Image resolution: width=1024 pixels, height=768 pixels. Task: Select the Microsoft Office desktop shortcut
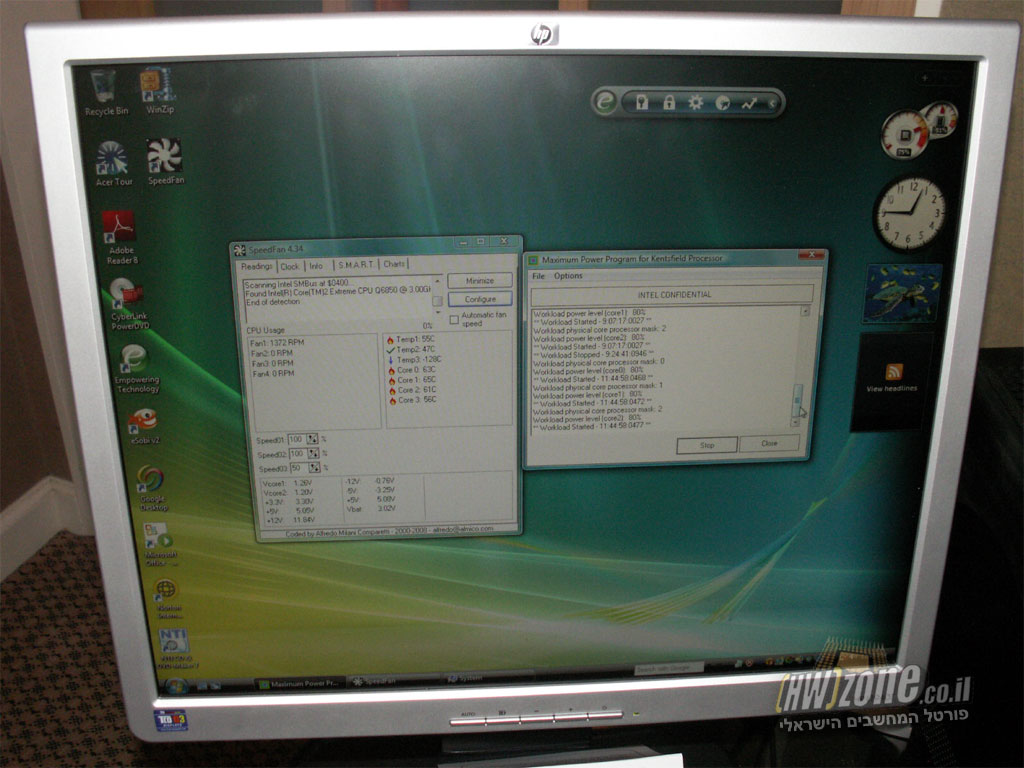[x=160, y=543]
